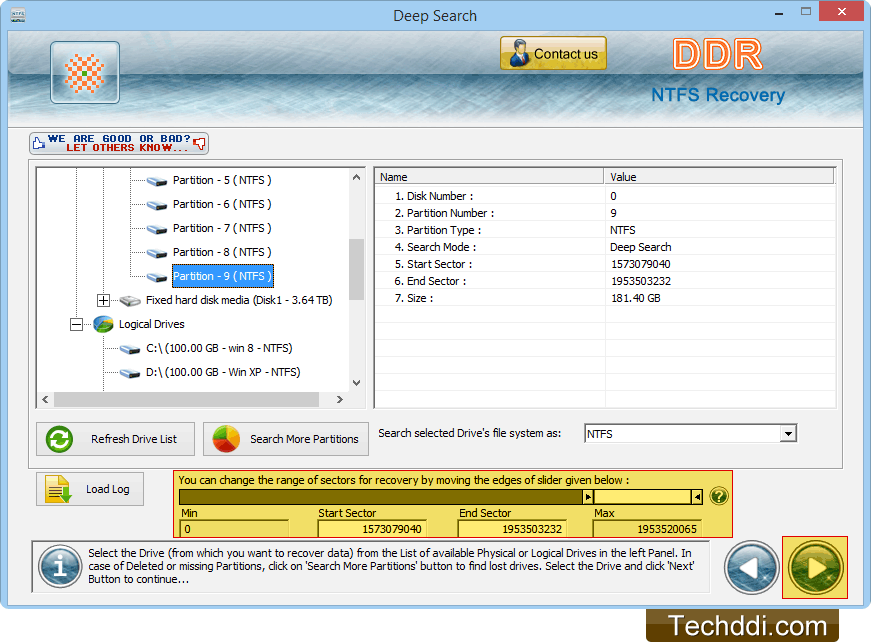
Task: Click the drive icon beside Partition - 7
Action: point(157,229)
